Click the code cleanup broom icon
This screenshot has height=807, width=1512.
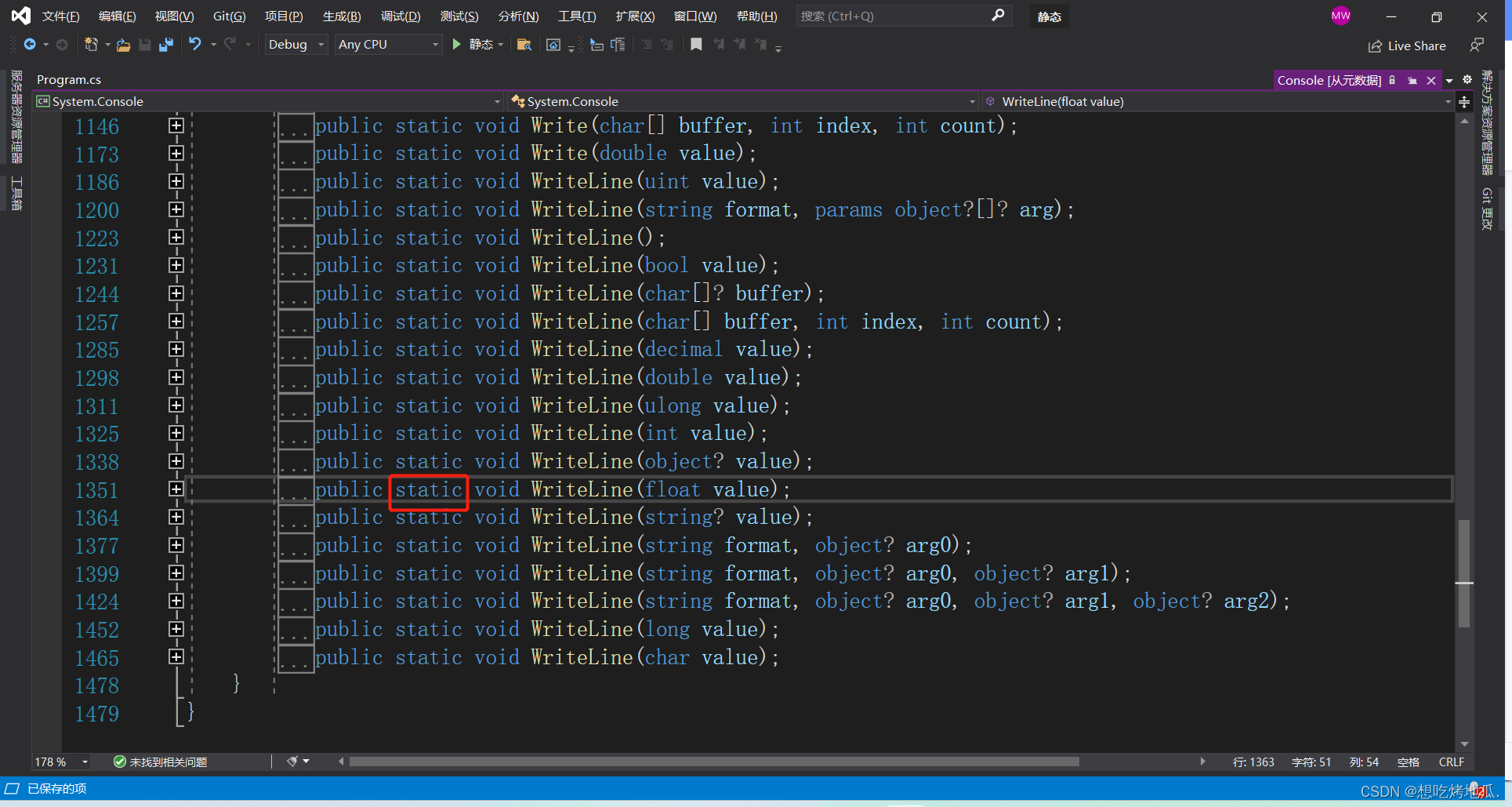tap(292, 762)
